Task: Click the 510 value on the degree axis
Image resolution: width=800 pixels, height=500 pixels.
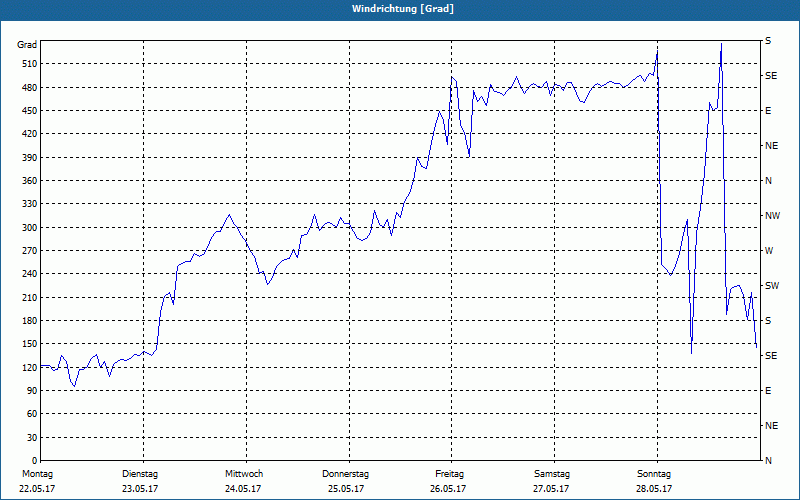Action: pyautogui.click(x=30, y=64)
